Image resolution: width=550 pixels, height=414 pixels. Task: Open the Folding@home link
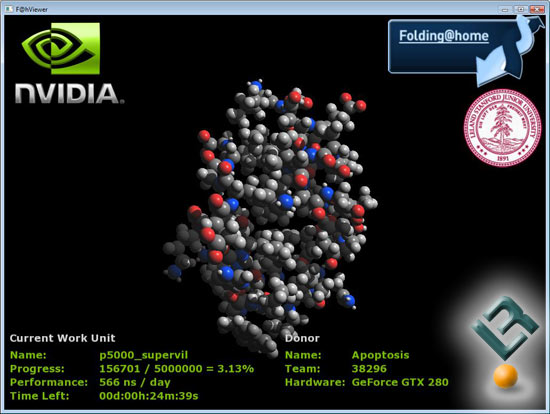444,36
